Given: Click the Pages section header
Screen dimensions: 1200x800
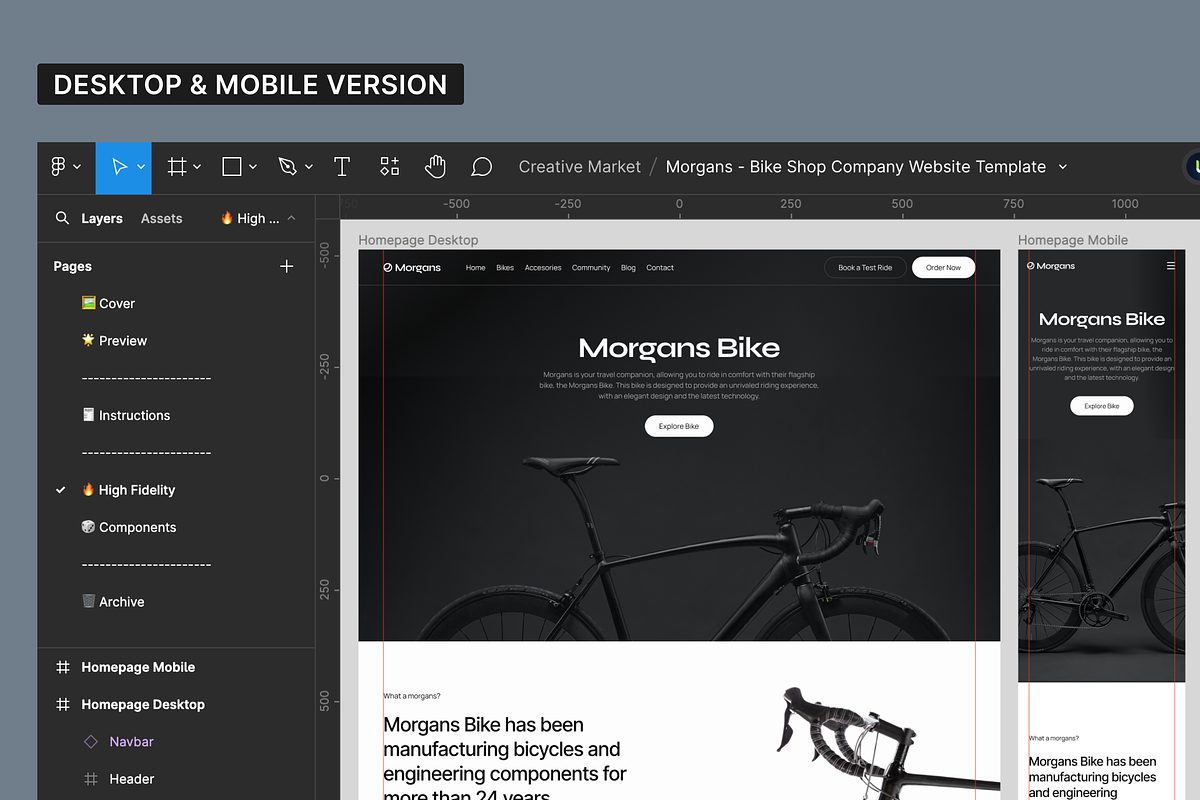Looking at the screenshot, I should 72,266.
